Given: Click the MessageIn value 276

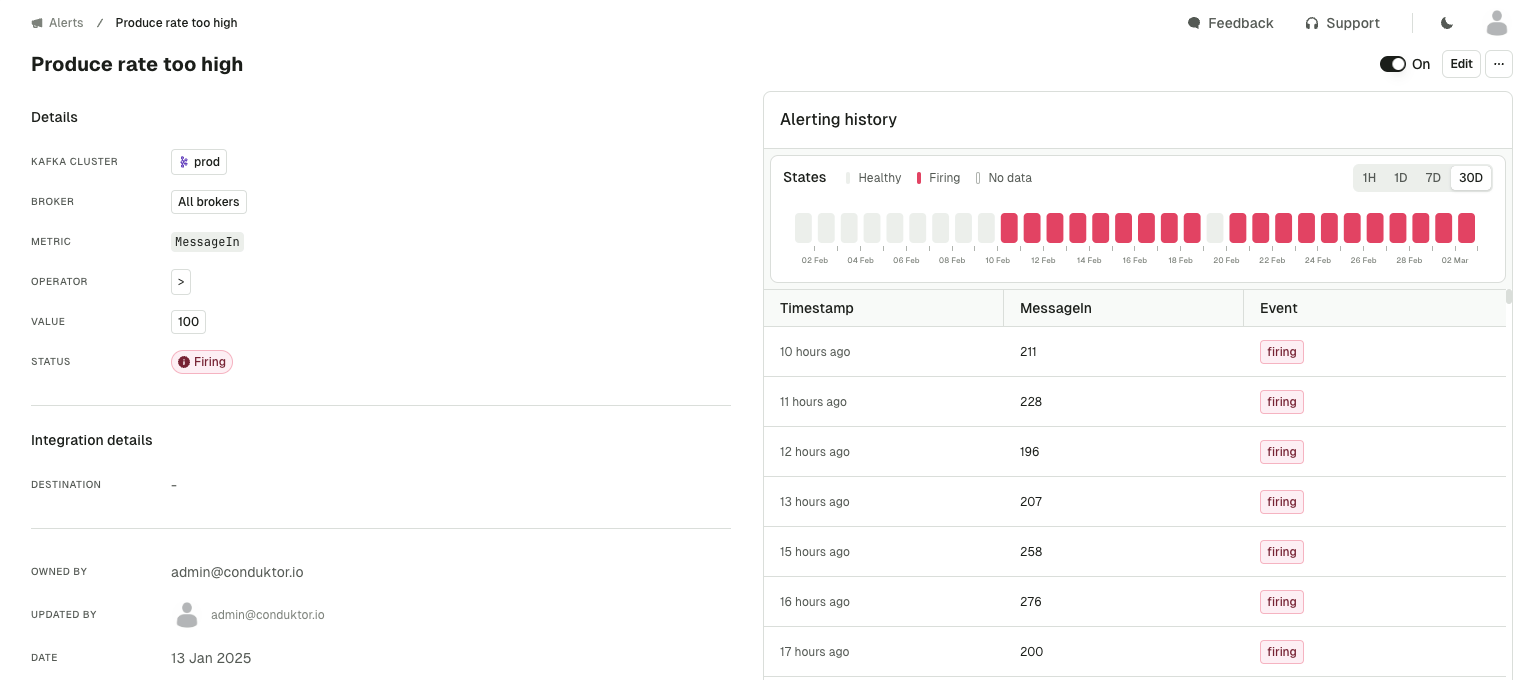Looking at the screenshot, I should 1031,602.
